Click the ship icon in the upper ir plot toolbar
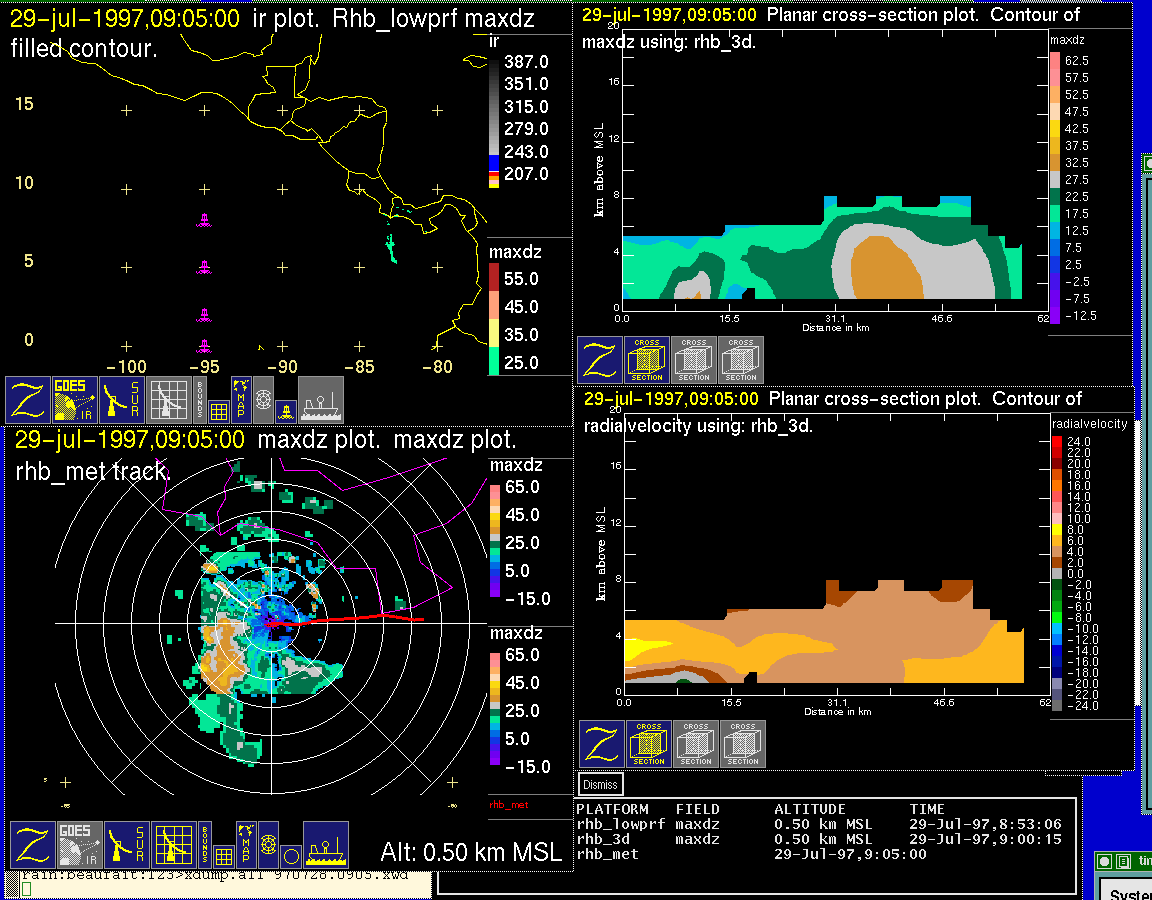1152x900 pixels. 321,400
